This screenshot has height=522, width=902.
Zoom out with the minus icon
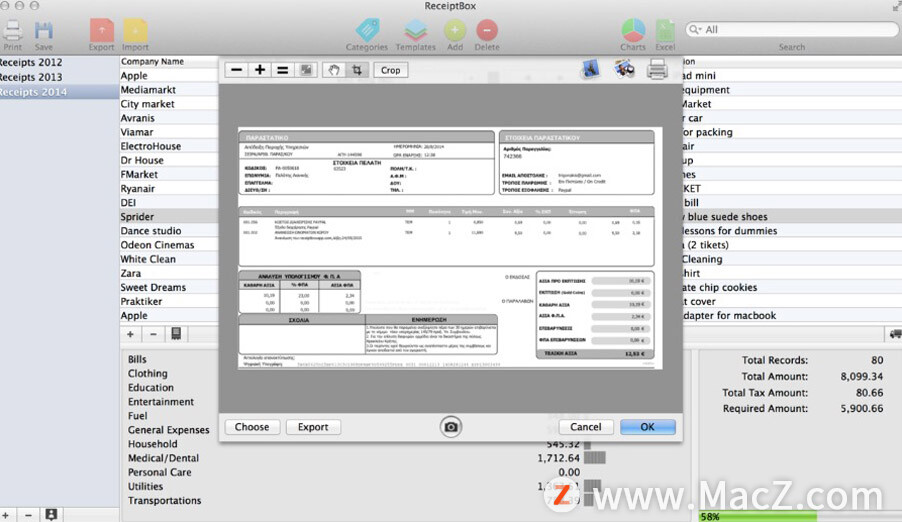tap(236, 70)
